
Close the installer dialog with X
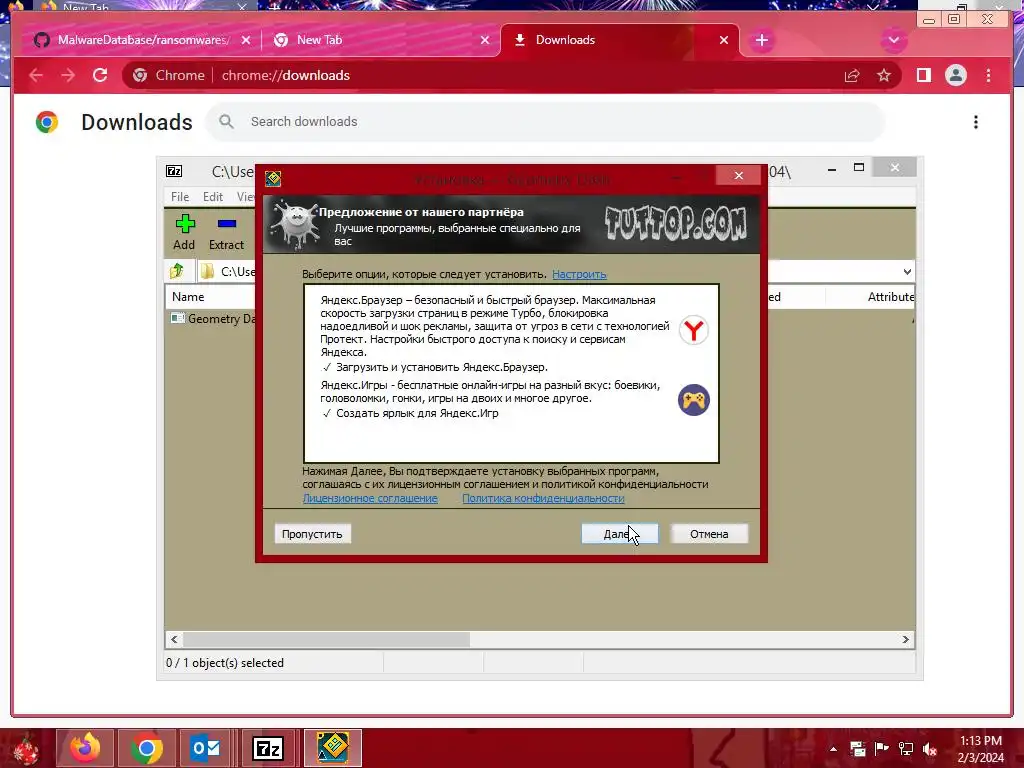pos(739,175)
